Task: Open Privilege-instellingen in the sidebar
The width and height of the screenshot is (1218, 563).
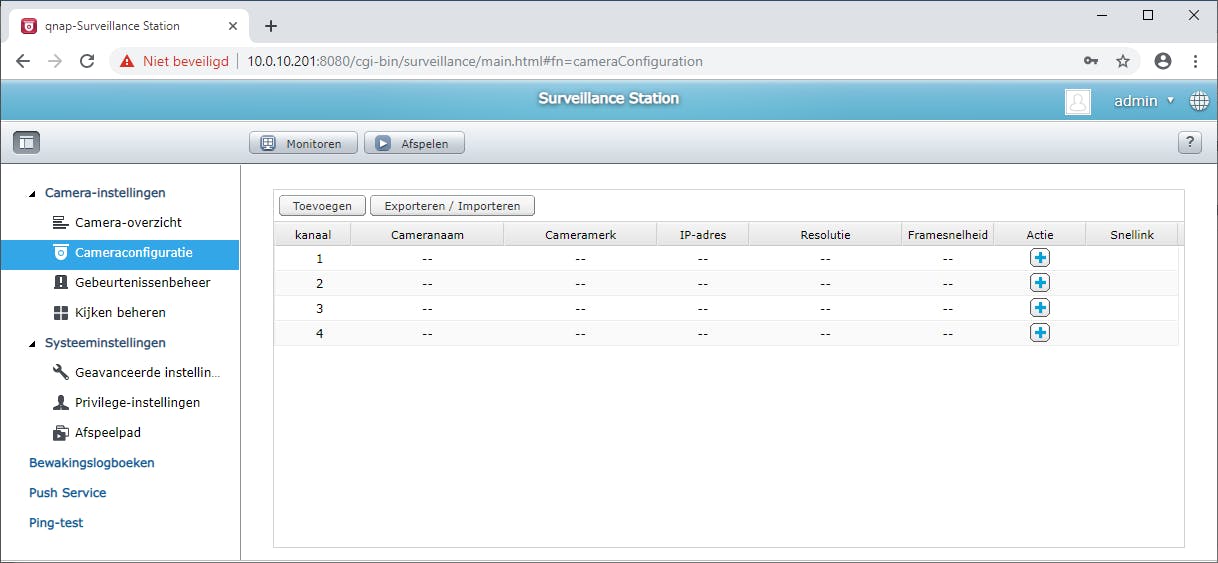Action: (x=120, y=403)
